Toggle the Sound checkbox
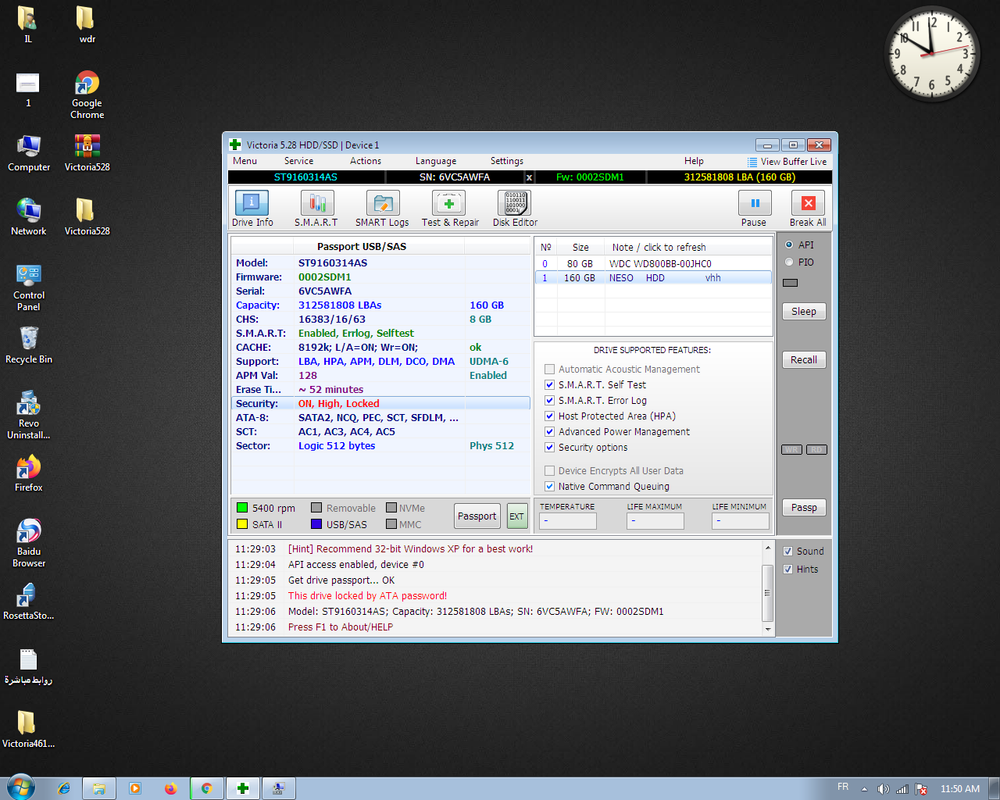Screen dimensions: 1000x800 788,551
